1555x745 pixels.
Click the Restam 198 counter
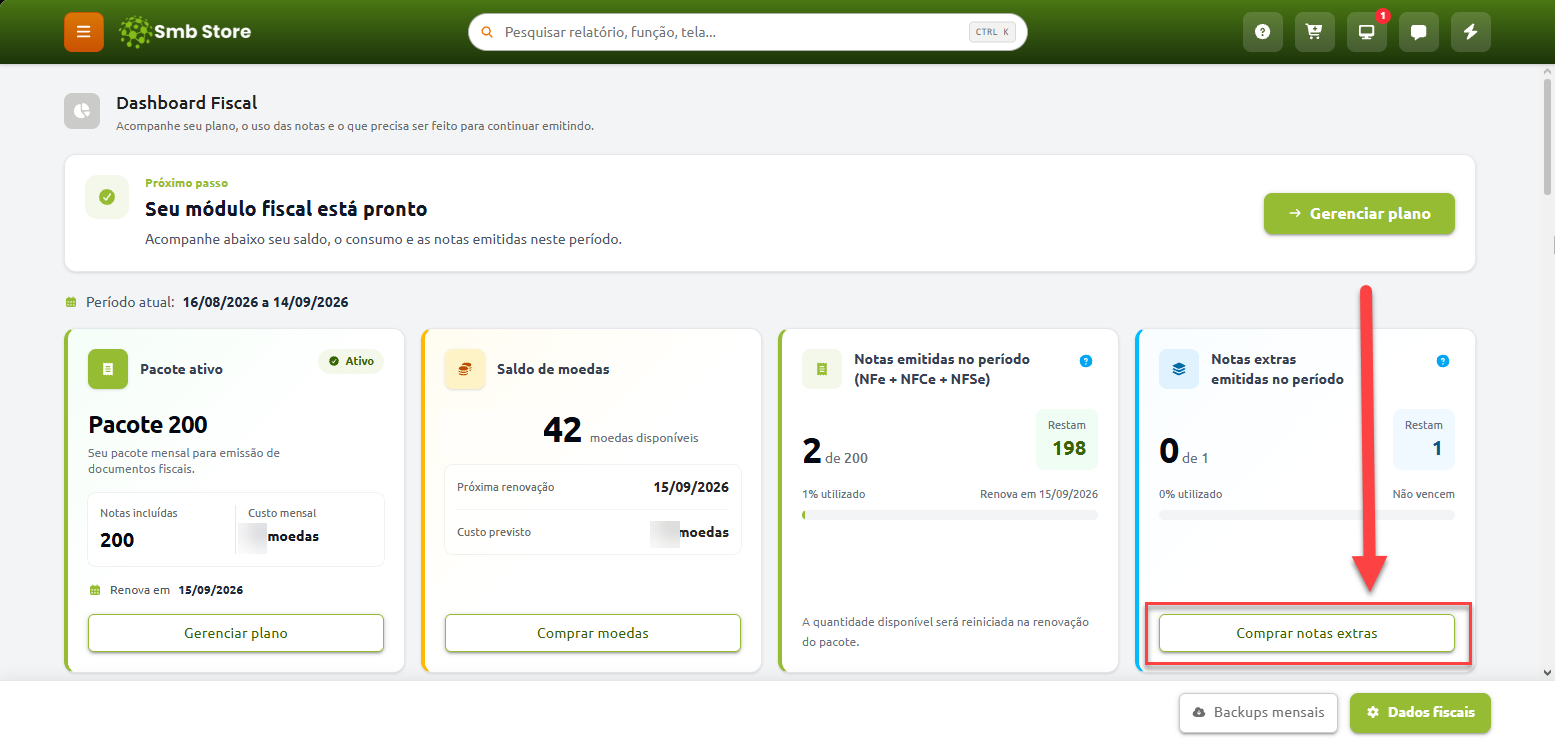click(x=1067, y=439)
